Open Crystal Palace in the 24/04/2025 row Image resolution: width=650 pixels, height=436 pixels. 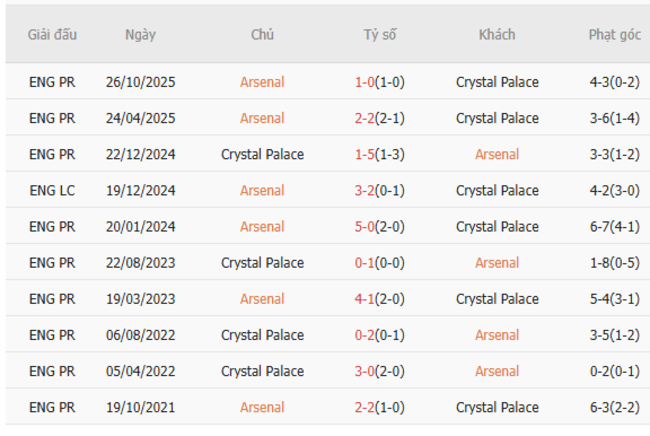[x=497, y=118]
